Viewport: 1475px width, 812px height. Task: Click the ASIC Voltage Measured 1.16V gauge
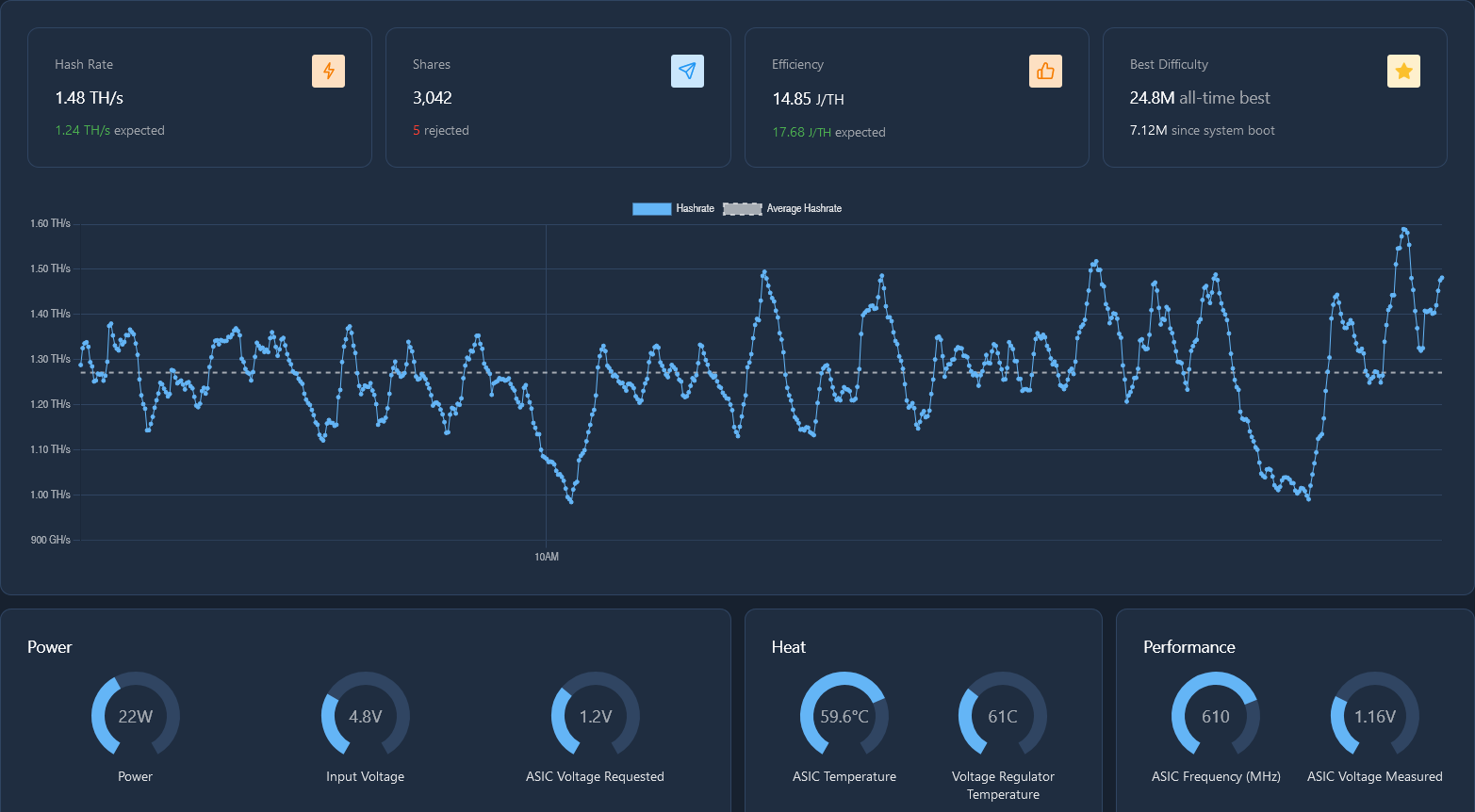tap(1375, 716)
